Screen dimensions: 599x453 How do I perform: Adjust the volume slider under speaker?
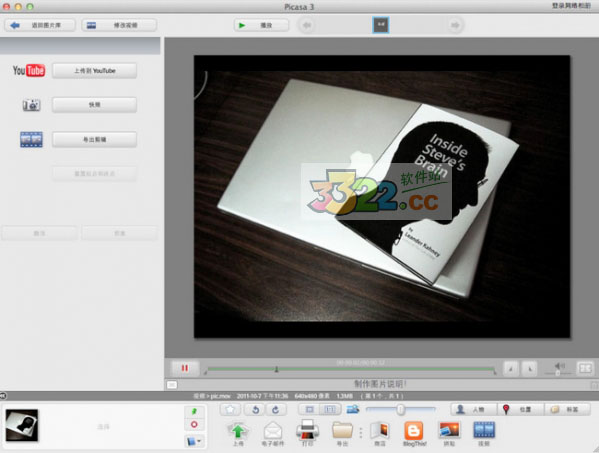(x=558, y=373)
